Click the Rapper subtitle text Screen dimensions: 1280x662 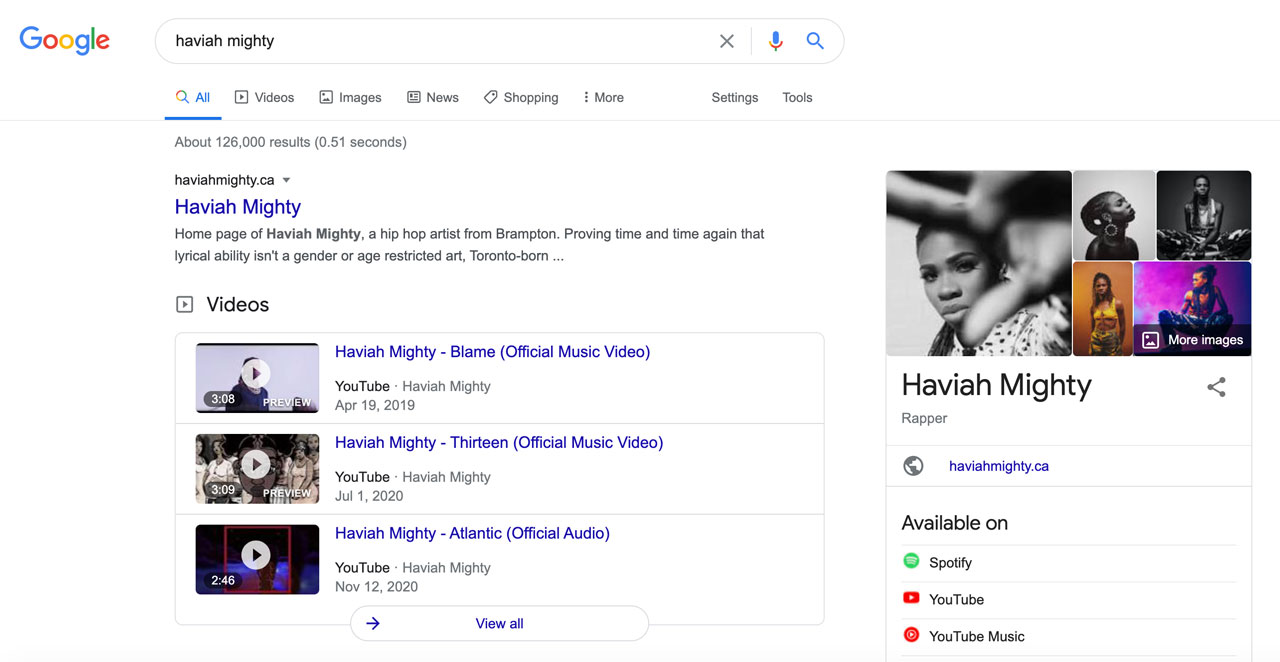924,418
